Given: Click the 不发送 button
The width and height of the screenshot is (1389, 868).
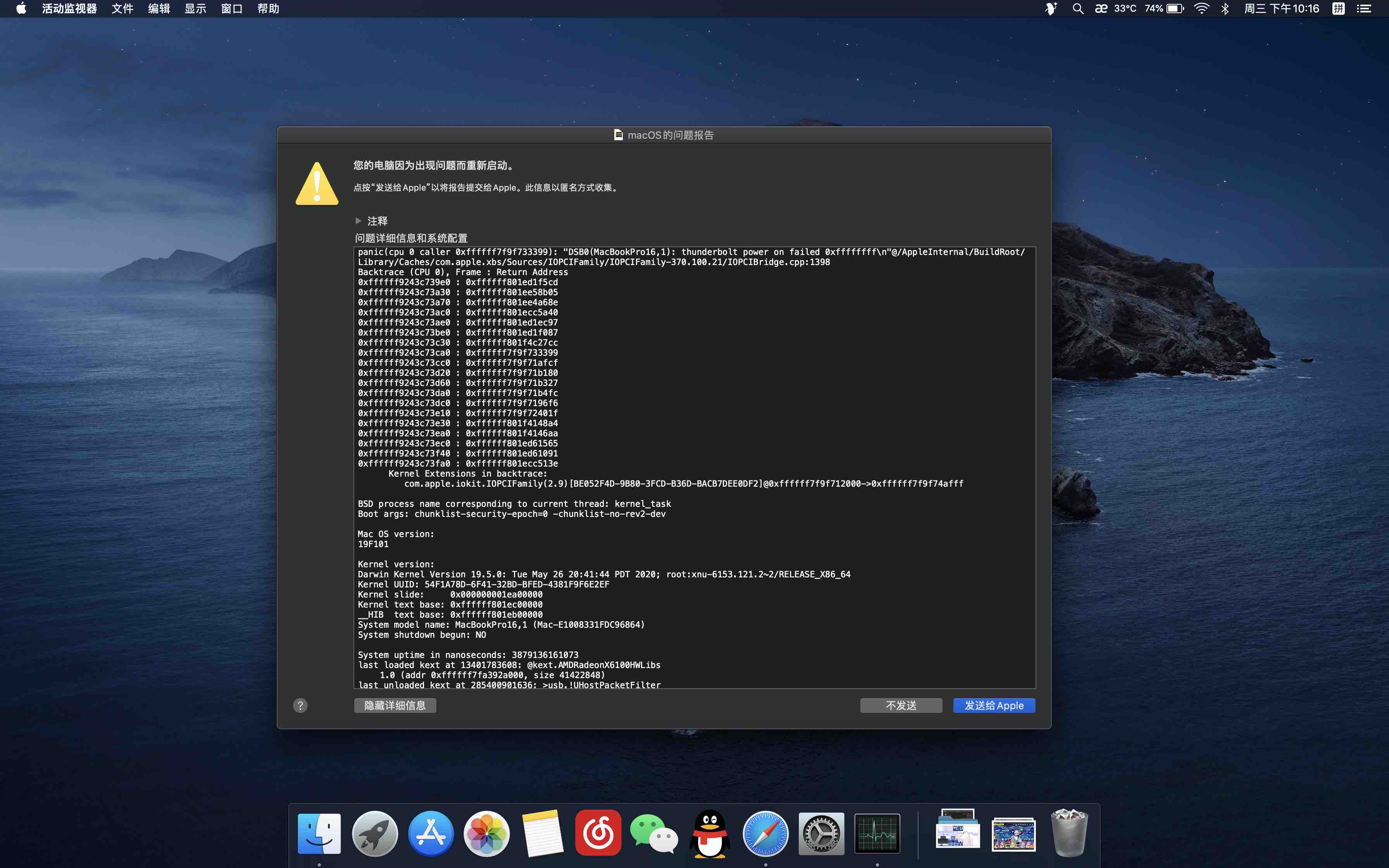Looking at the screenshot, I should tap(901, 706).
